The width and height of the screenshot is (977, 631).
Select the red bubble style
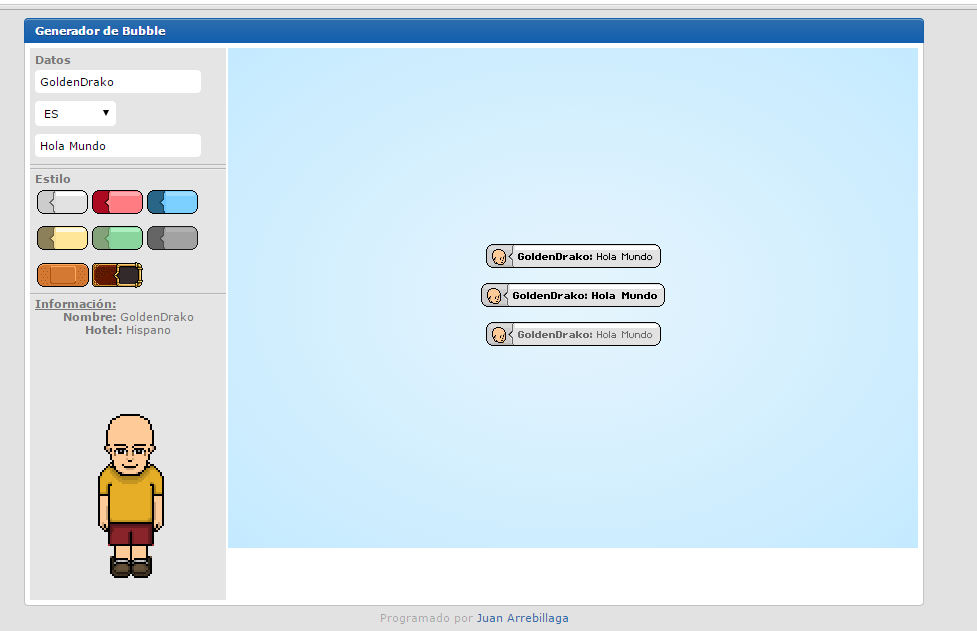click(x=117, y=202)
